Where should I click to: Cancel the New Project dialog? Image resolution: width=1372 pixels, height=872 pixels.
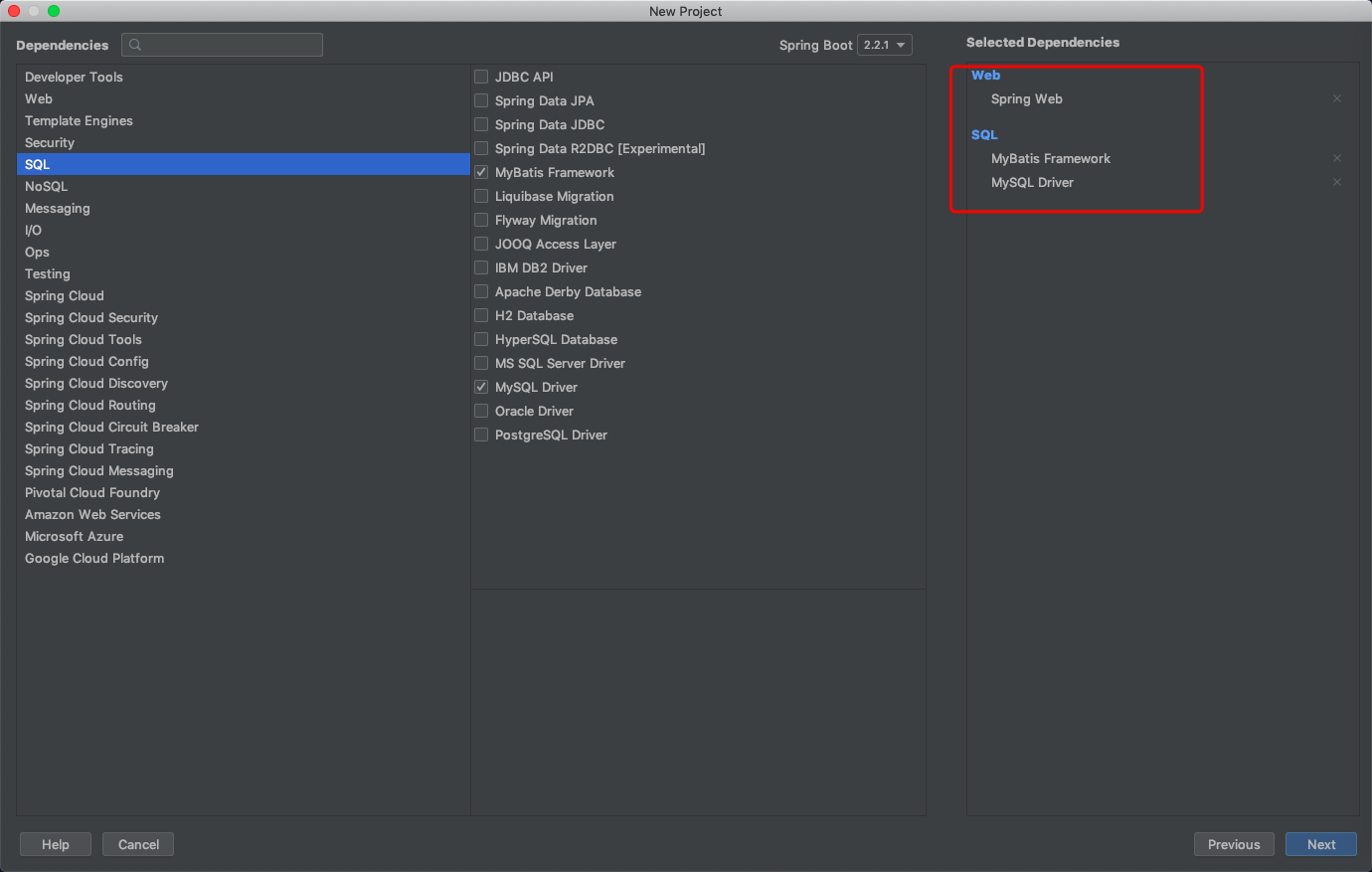(138, 844)
